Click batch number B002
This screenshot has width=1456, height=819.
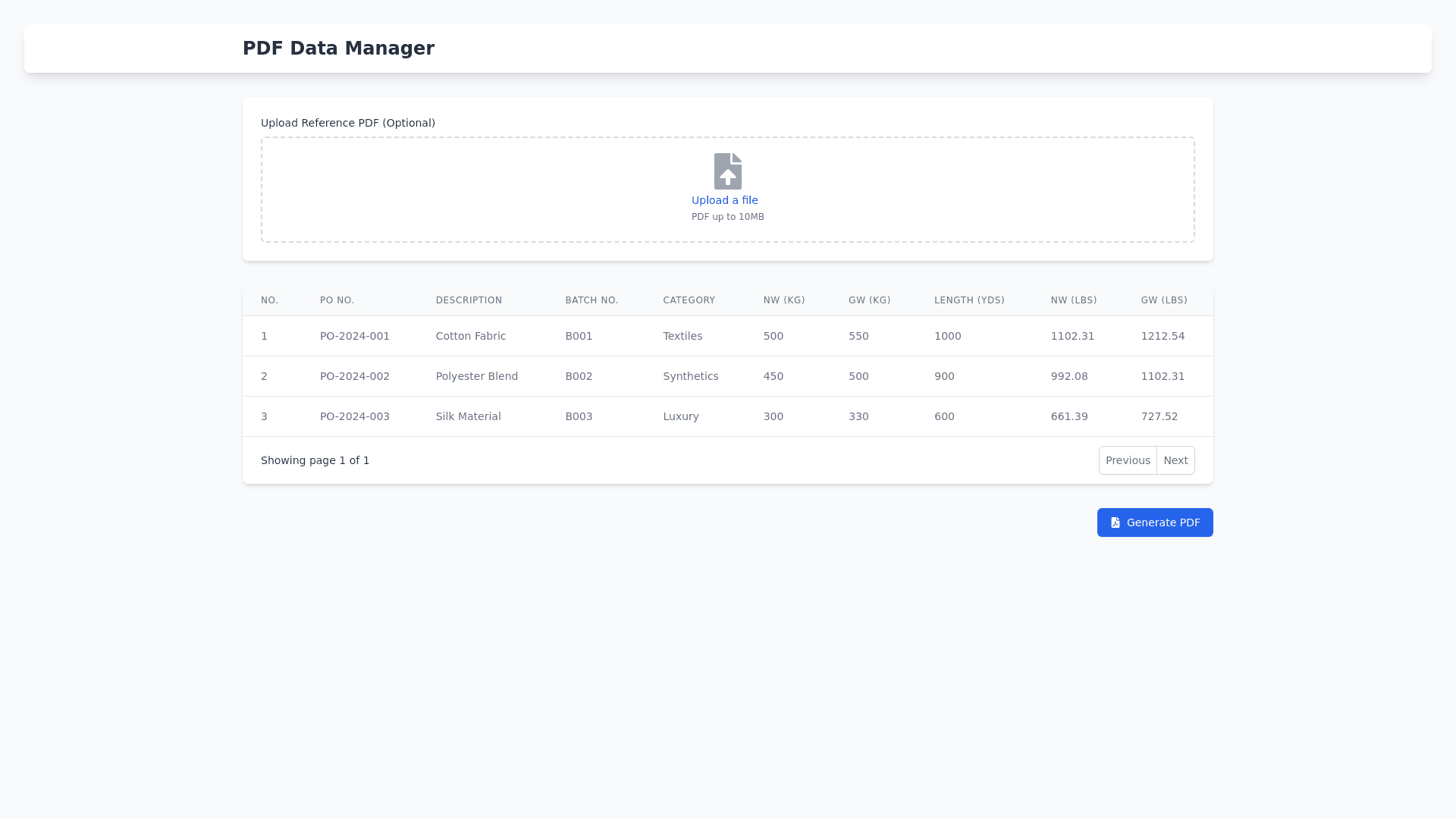pos(578,376)
